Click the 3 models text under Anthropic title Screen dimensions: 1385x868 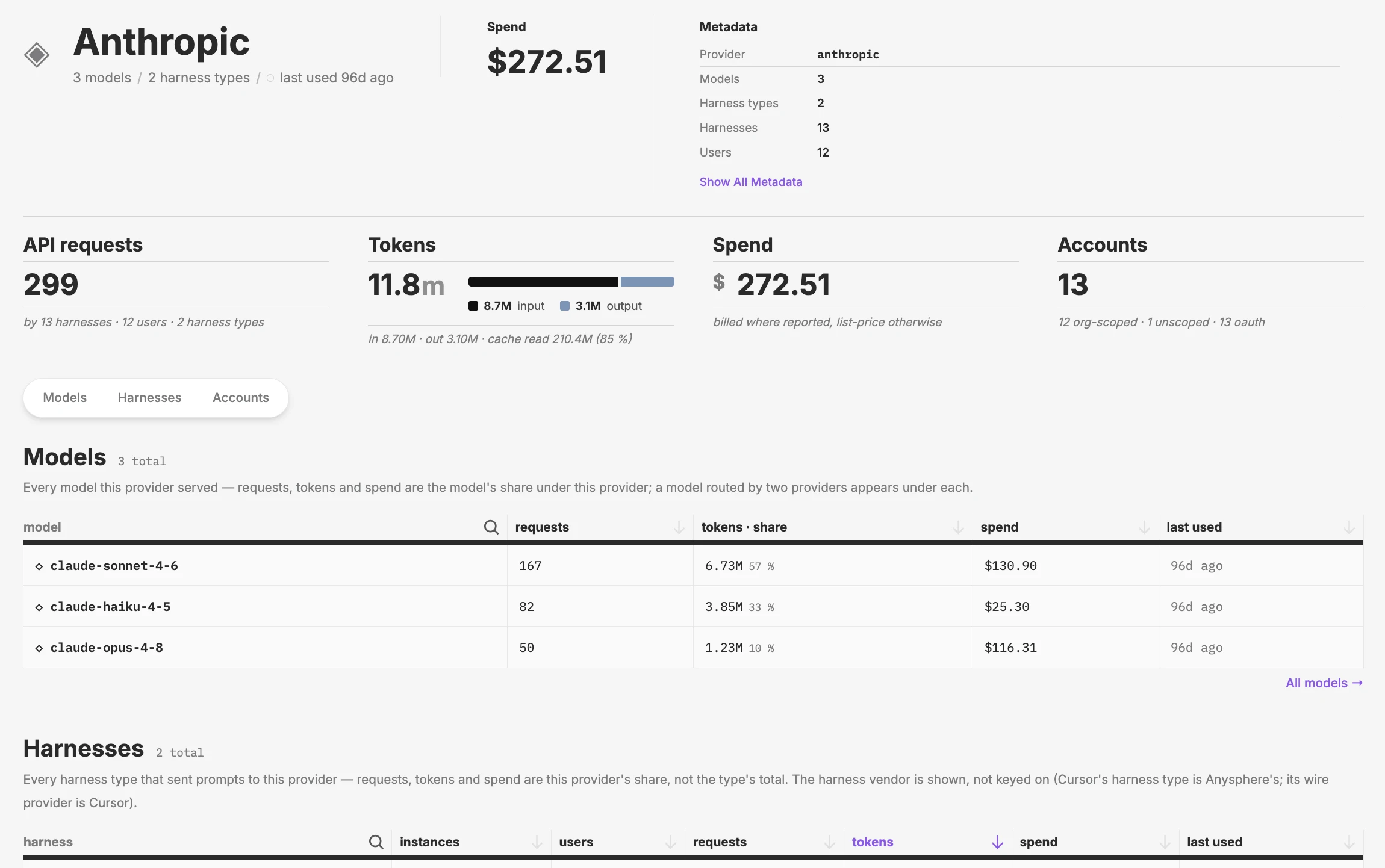[x=102, y=78]
